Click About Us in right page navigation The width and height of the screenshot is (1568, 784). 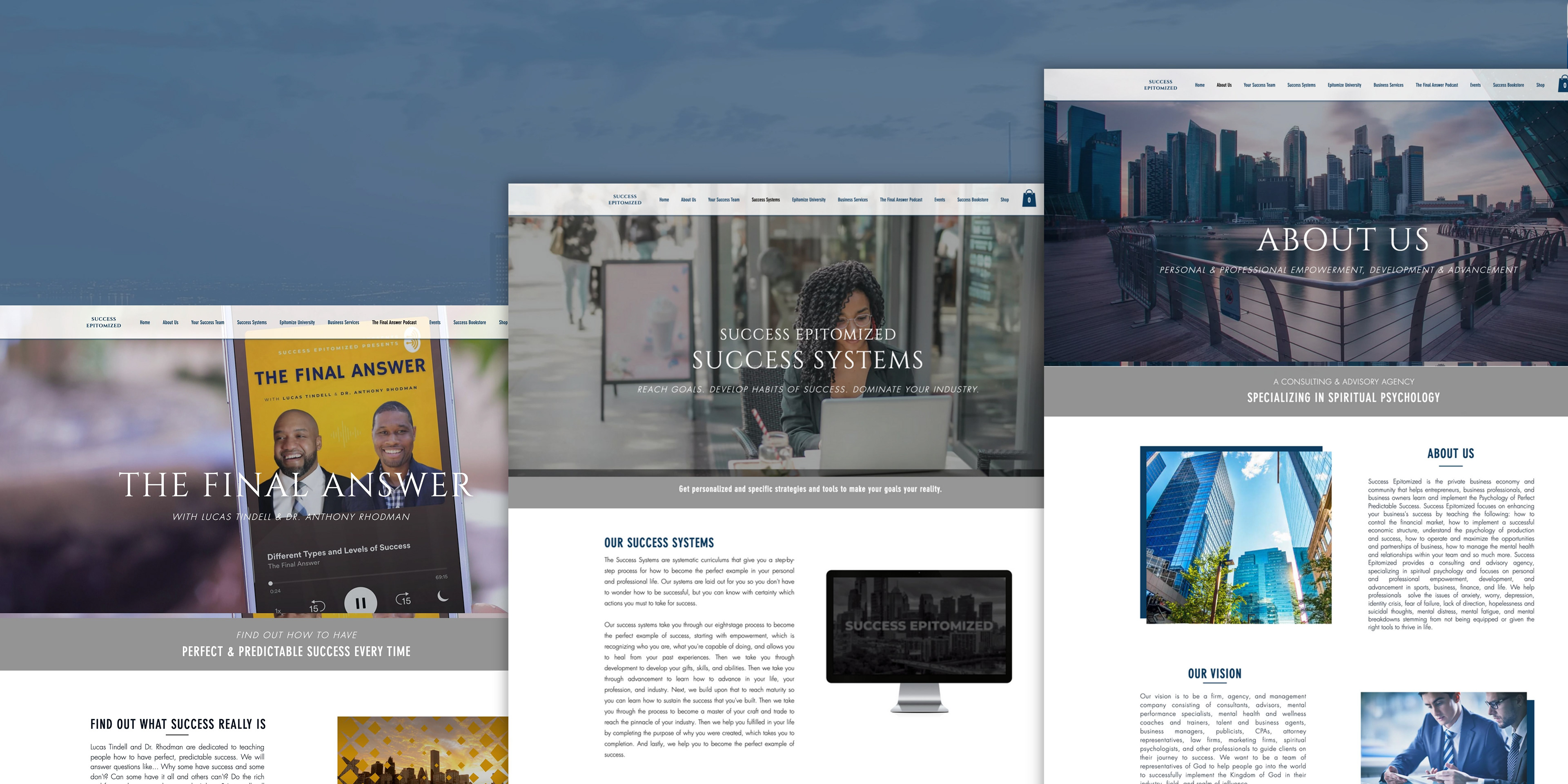[1223, 85]
